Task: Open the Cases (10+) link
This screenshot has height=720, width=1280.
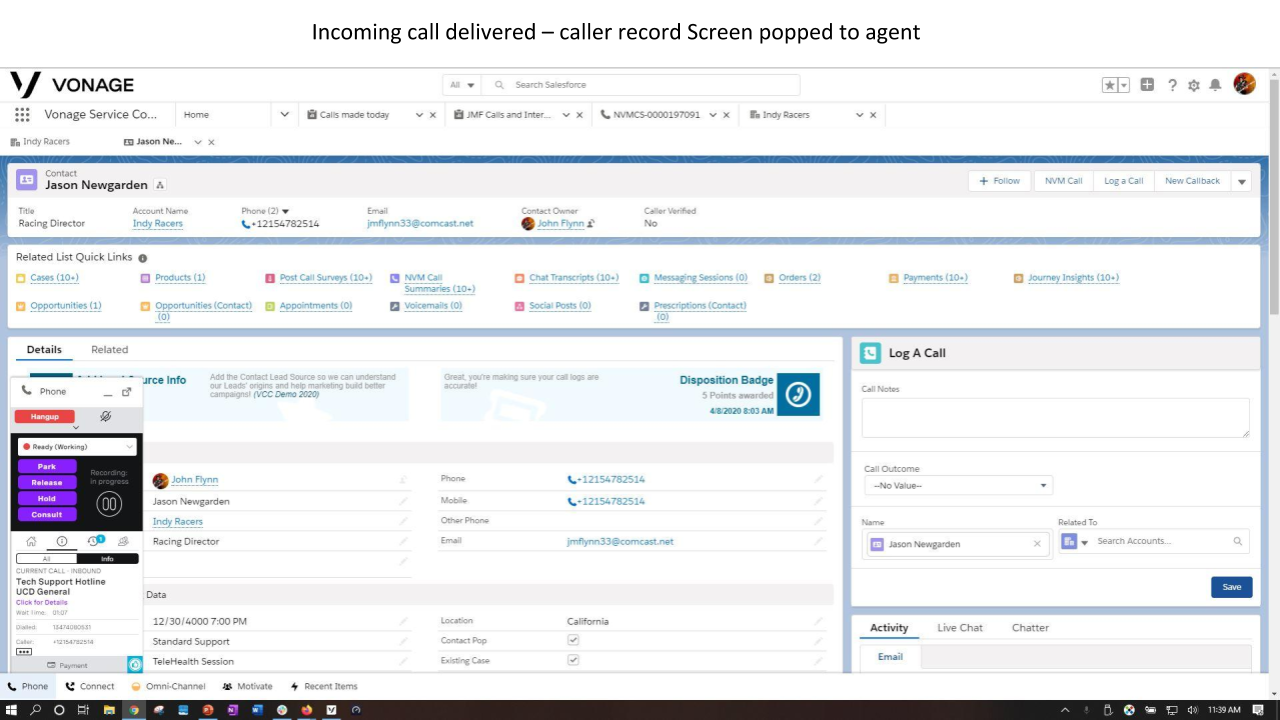Action: tap(54, 278)
